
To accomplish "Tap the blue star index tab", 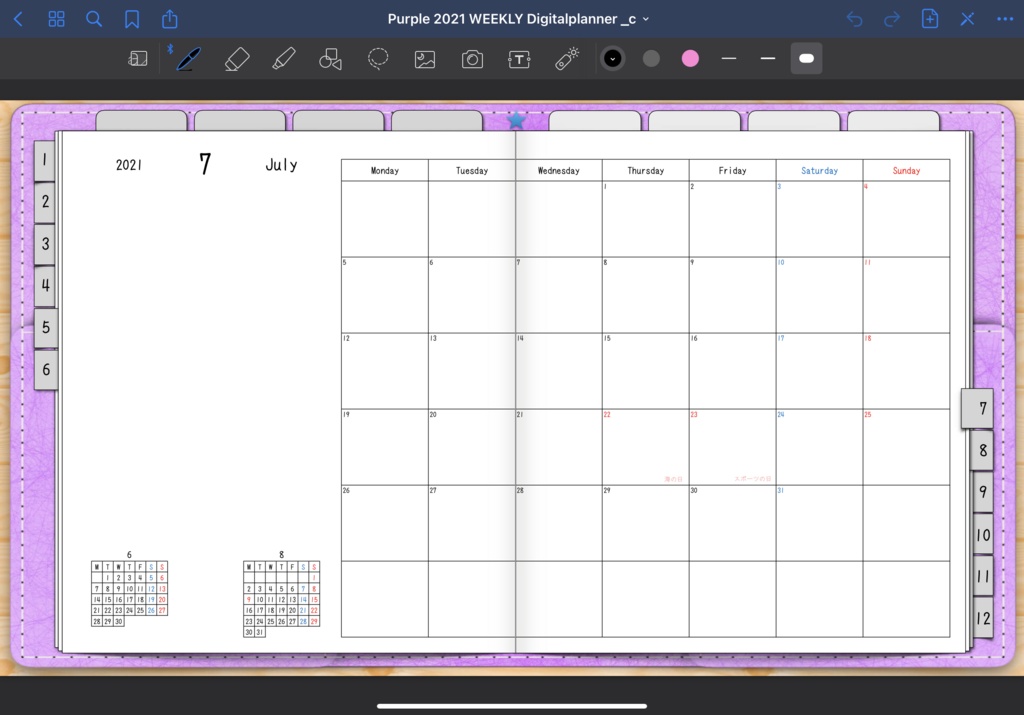I will point(516,120).
